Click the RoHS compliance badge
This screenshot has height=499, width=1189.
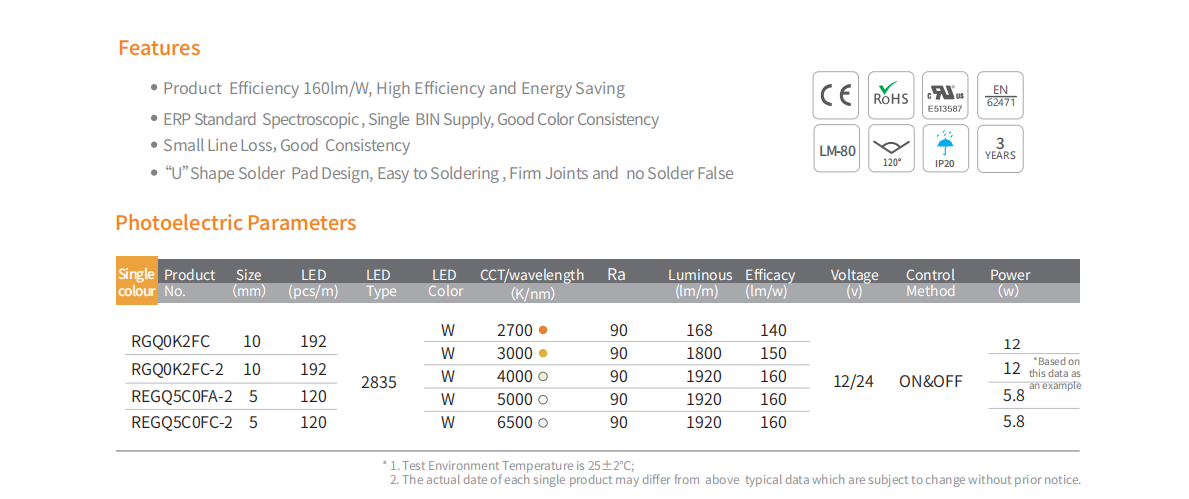(890, 95)
